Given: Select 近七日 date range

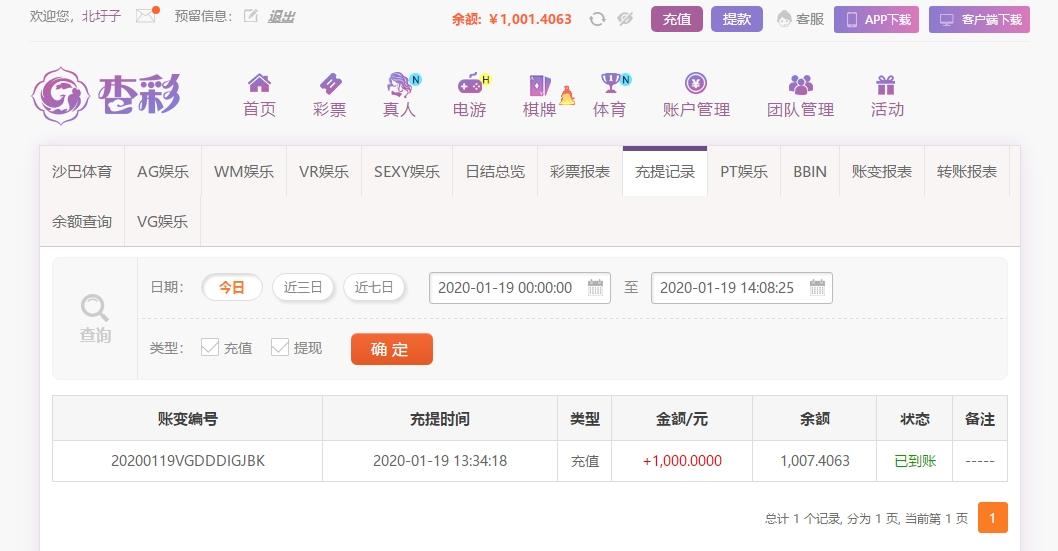Looking at the screenshot, I should coord(374,288).
